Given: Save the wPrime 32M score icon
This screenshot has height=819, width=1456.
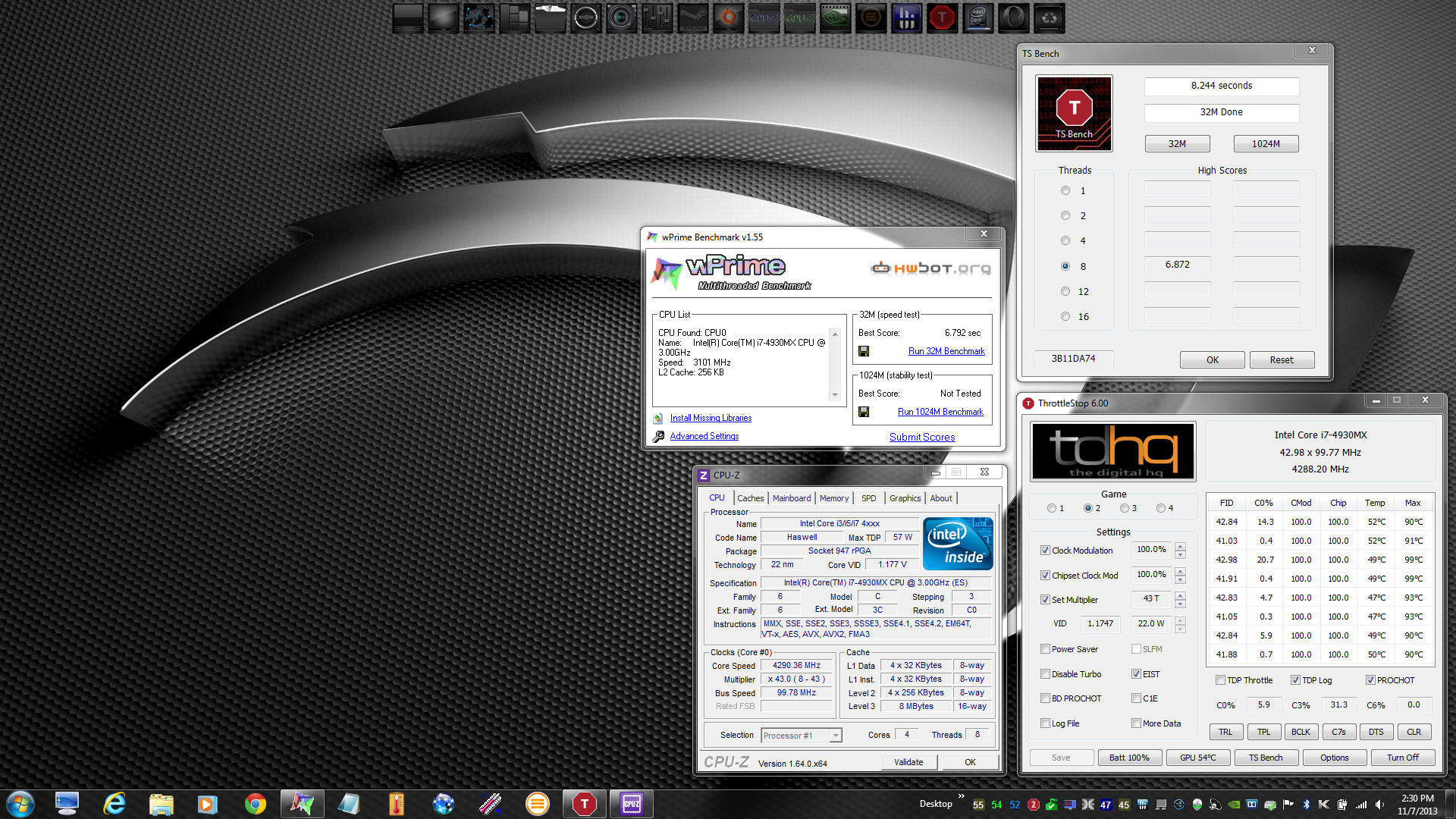Looking at the screenshot, I should [x=863, y=351].
